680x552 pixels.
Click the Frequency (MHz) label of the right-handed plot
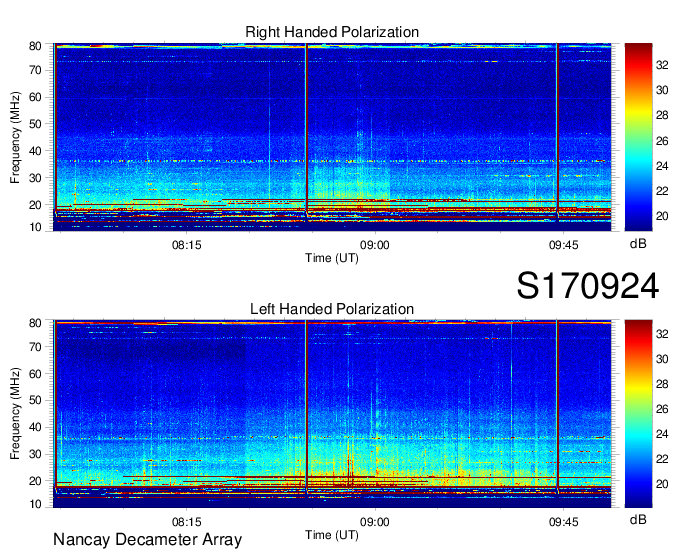click(x=15, y=137)
